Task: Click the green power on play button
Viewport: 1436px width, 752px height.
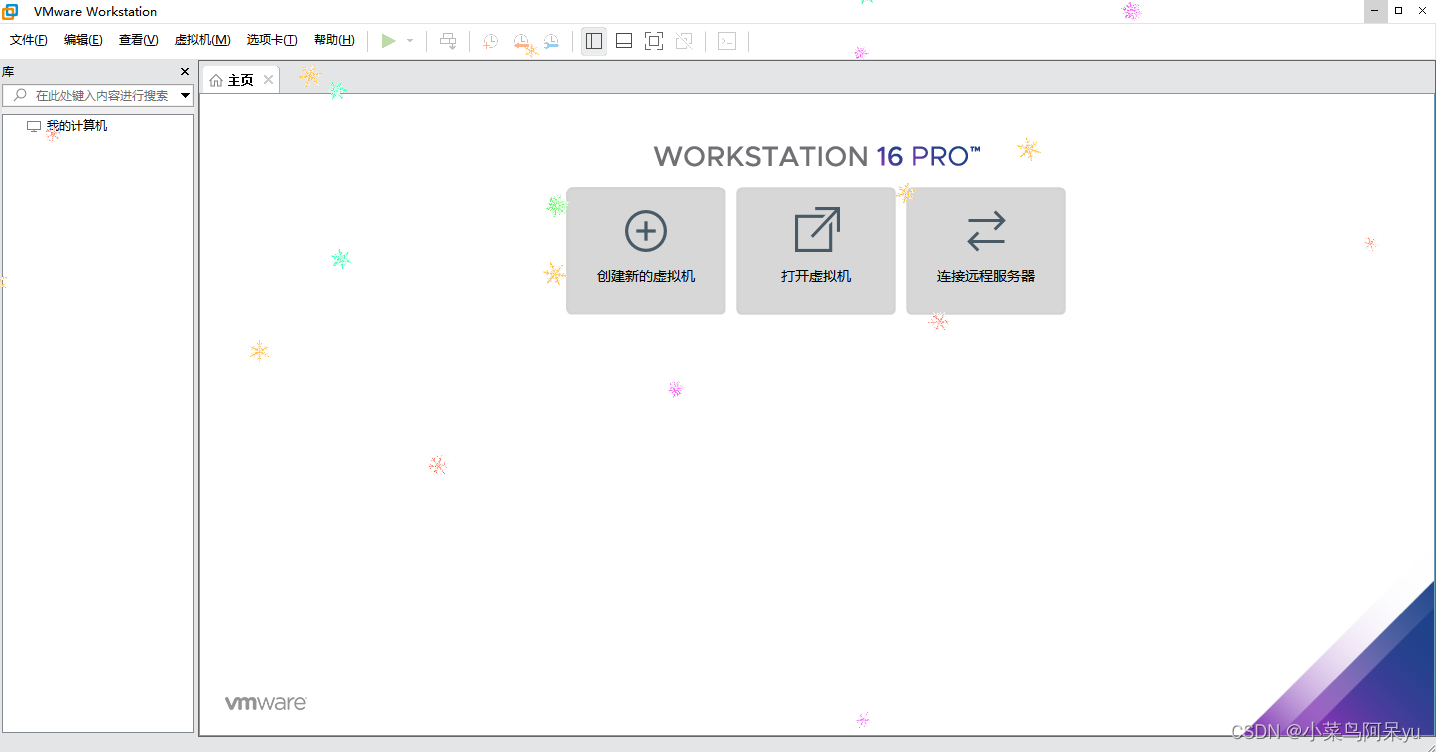Action: click(x=388, y=41)
